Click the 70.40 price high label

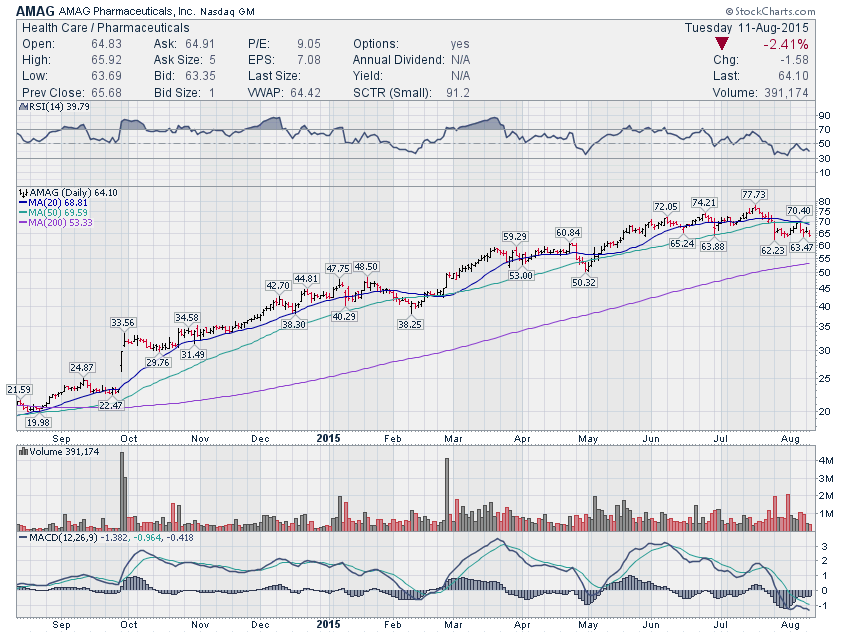click(799, 210)
